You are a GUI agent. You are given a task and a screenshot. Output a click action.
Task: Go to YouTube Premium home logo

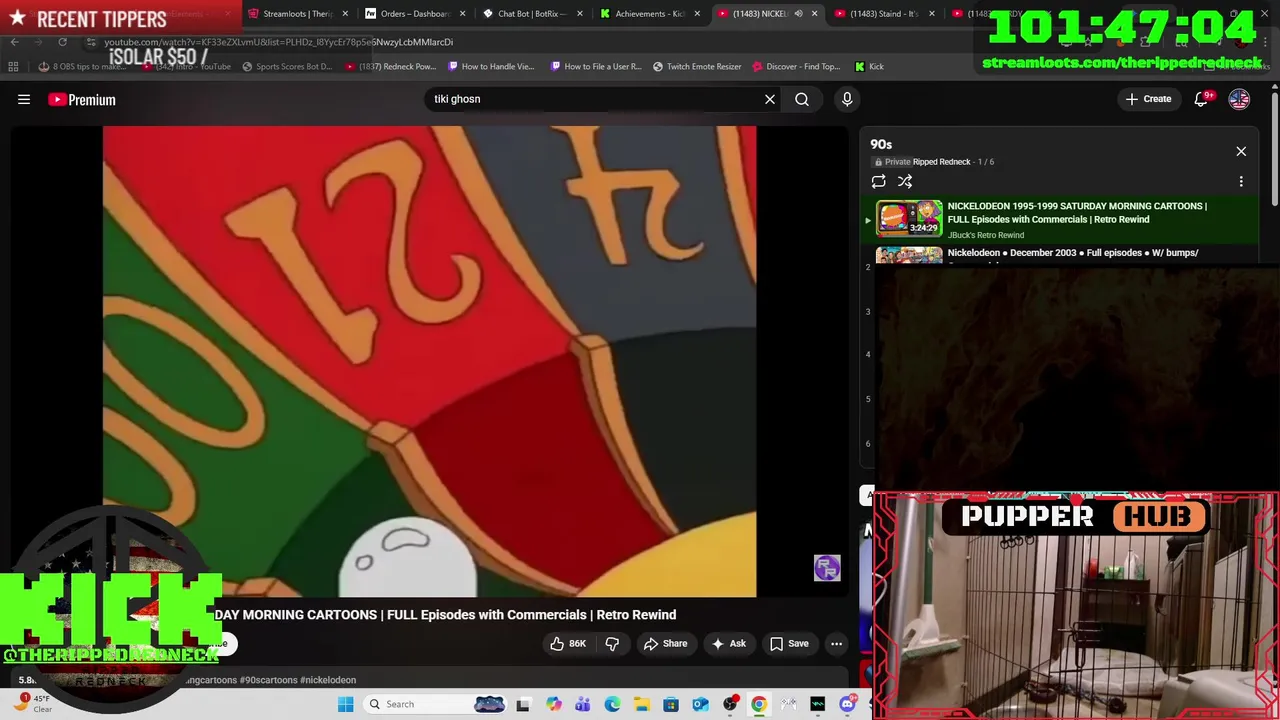82,100
